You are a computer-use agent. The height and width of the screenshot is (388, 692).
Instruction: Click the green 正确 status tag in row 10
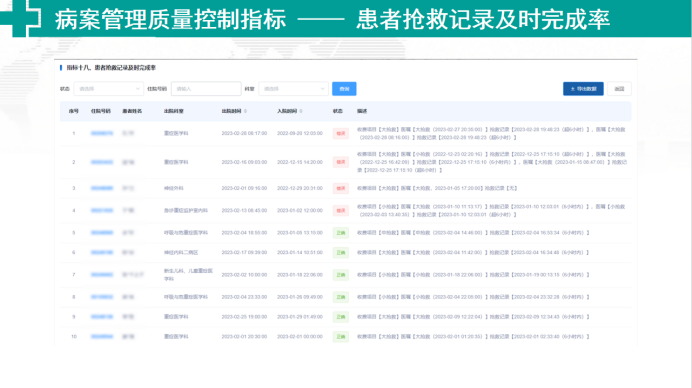[x=341, y=337]
